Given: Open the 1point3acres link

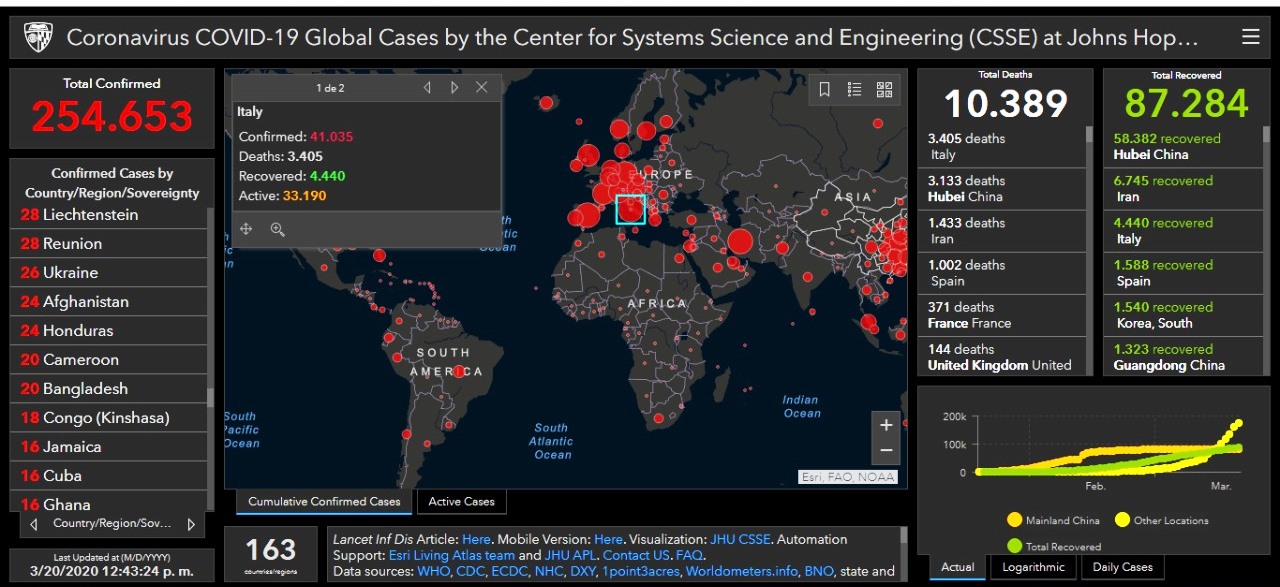Looking at the screenshot, I should (x=642, y=571).
